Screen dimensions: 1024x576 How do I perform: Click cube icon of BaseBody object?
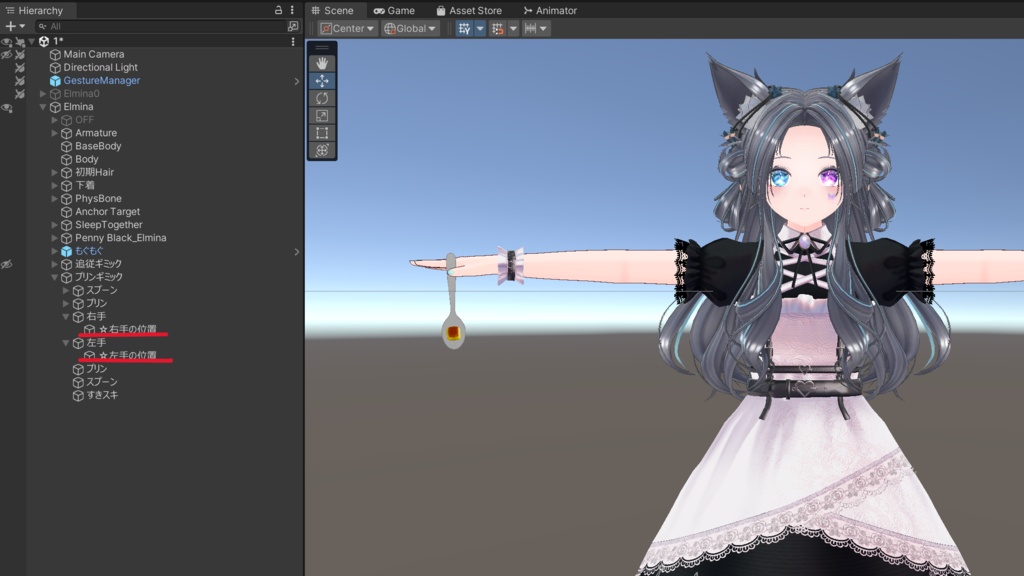[x=67, y=146]
